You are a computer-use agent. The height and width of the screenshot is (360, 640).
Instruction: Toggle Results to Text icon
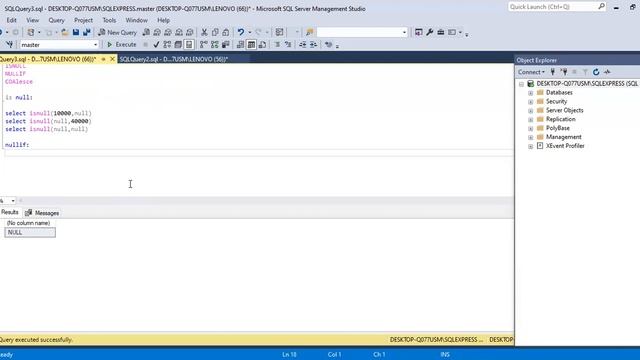(240, 44)
